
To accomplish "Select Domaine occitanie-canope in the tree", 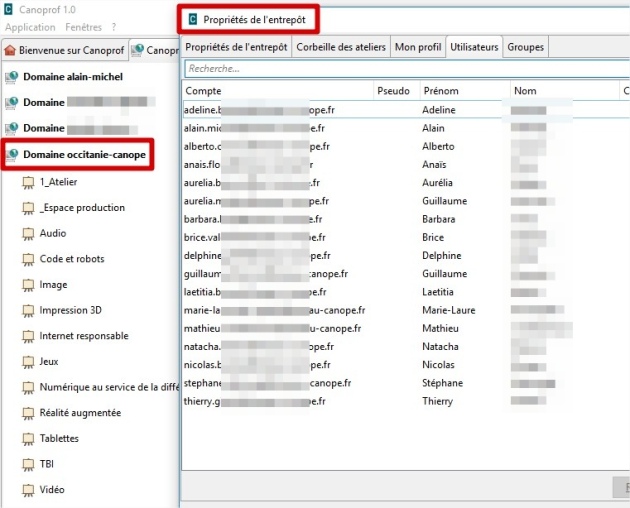I will click(x=84, y=155).
